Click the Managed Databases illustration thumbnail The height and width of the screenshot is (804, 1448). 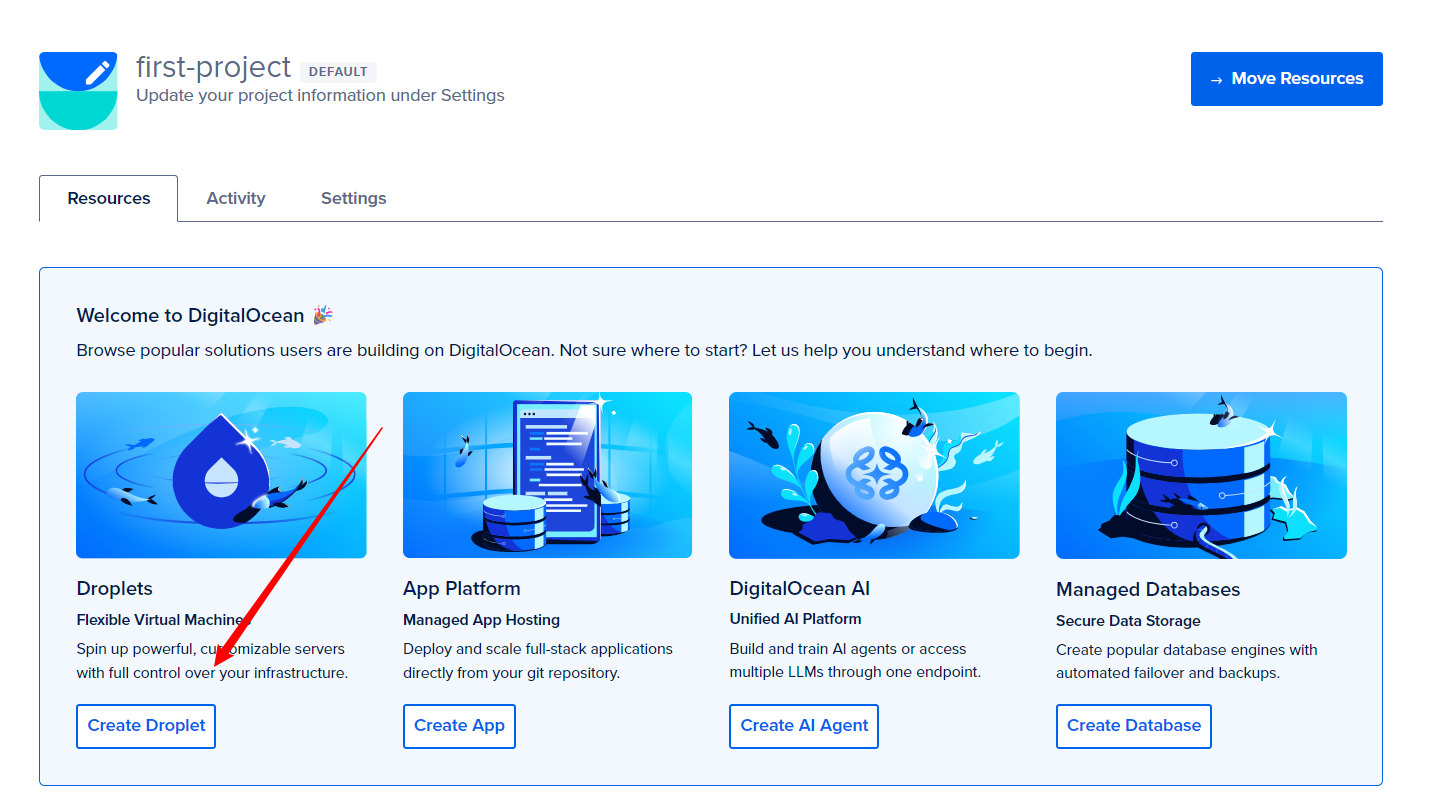[1201, 475]
